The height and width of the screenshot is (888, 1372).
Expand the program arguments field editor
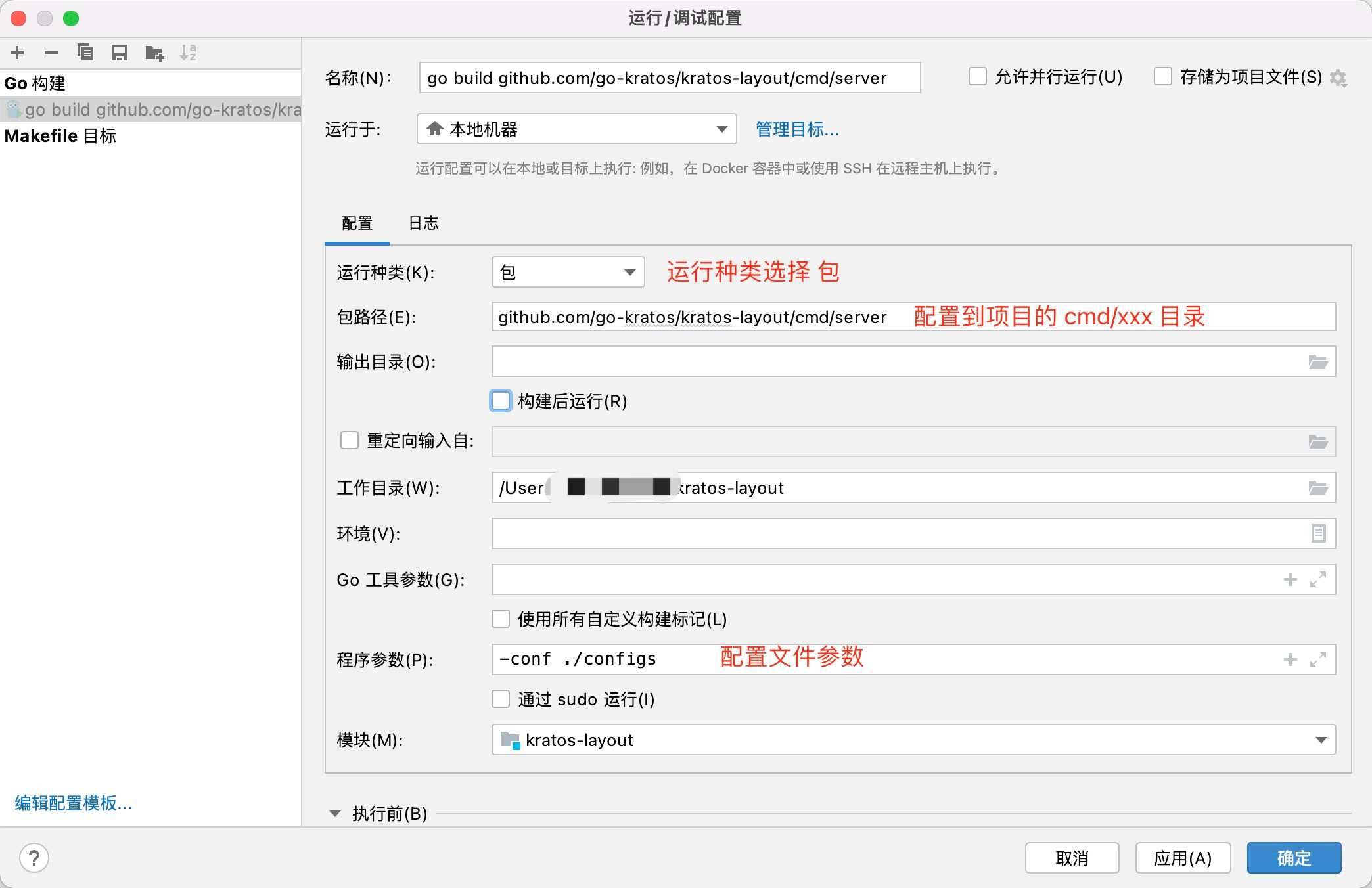[1317, 659]
